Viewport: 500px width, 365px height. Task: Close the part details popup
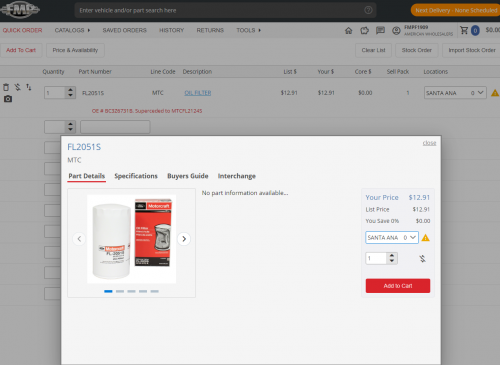(x=429, y=143)
